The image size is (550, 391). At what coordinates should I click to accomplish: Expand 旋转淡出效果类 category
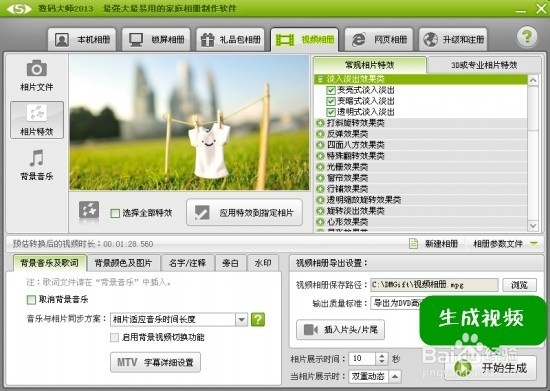point(320,211)
